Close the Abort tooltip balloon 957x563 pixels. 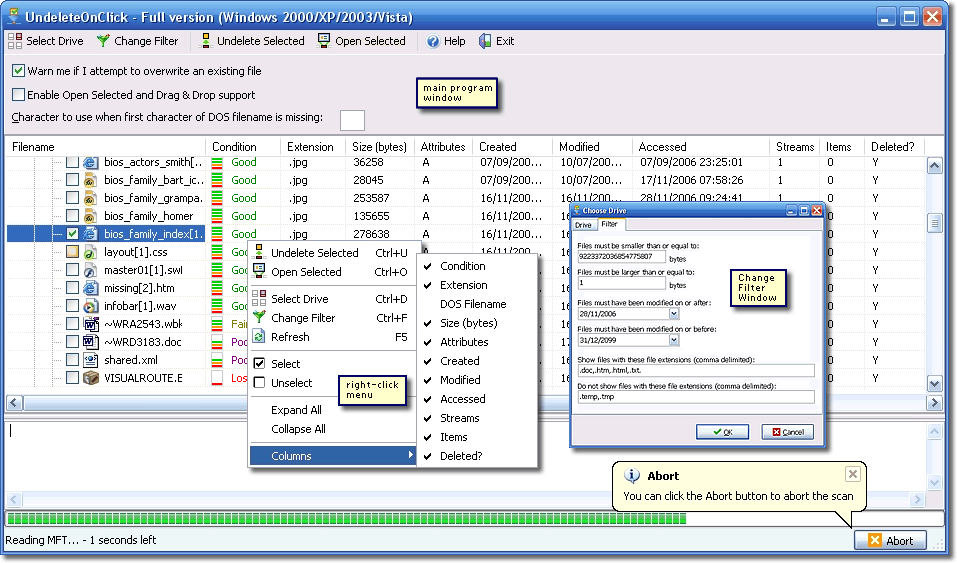click(x=852, y=474)
